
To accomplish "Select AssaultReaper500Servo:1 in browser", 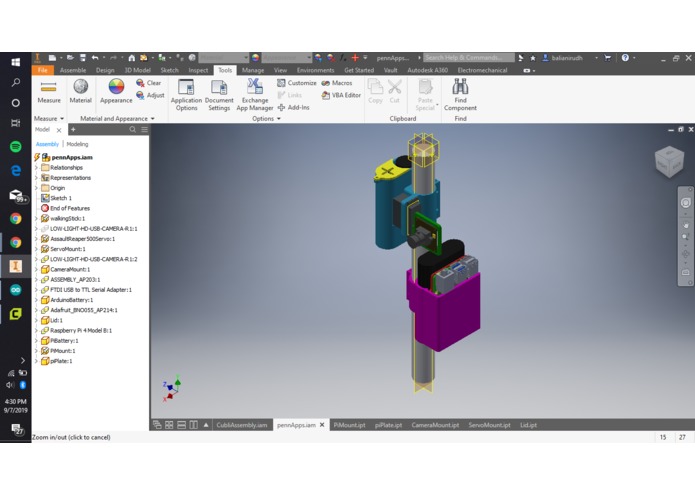I will [x=82, y=239].
